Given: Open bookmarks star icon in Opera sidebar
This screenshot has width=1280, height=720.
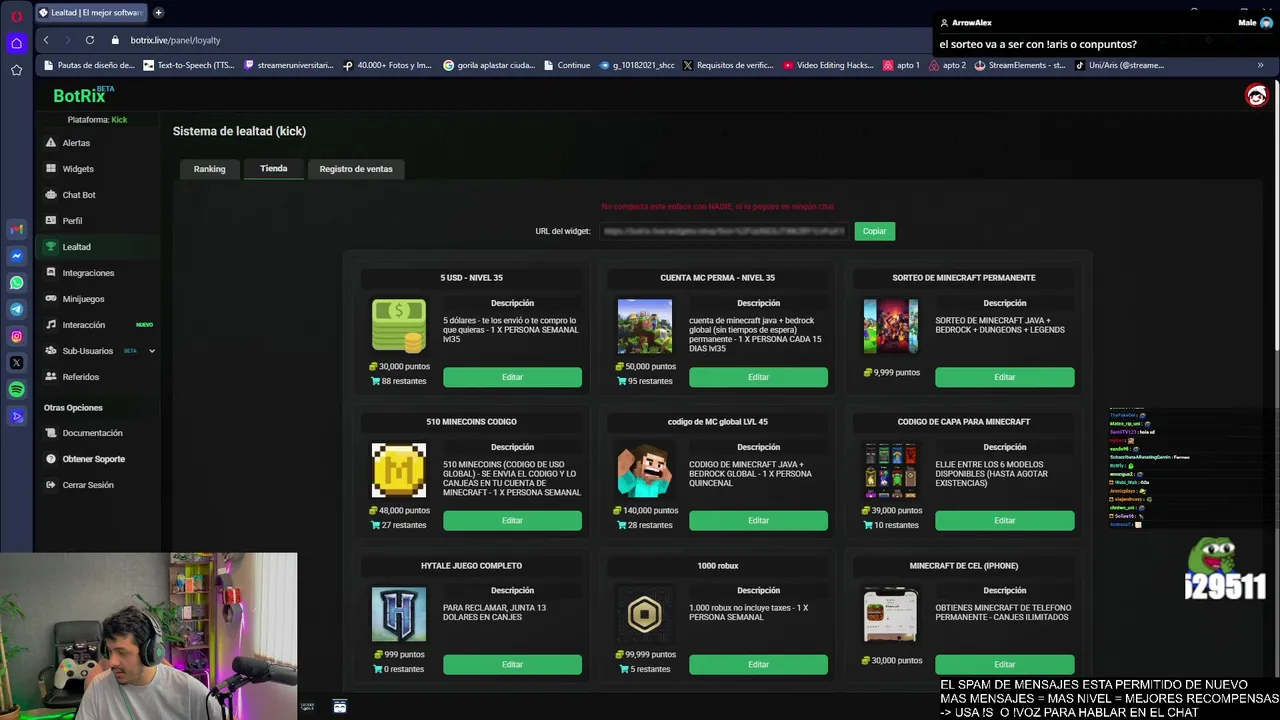Looking at the screenshot, I should [16, 70].
